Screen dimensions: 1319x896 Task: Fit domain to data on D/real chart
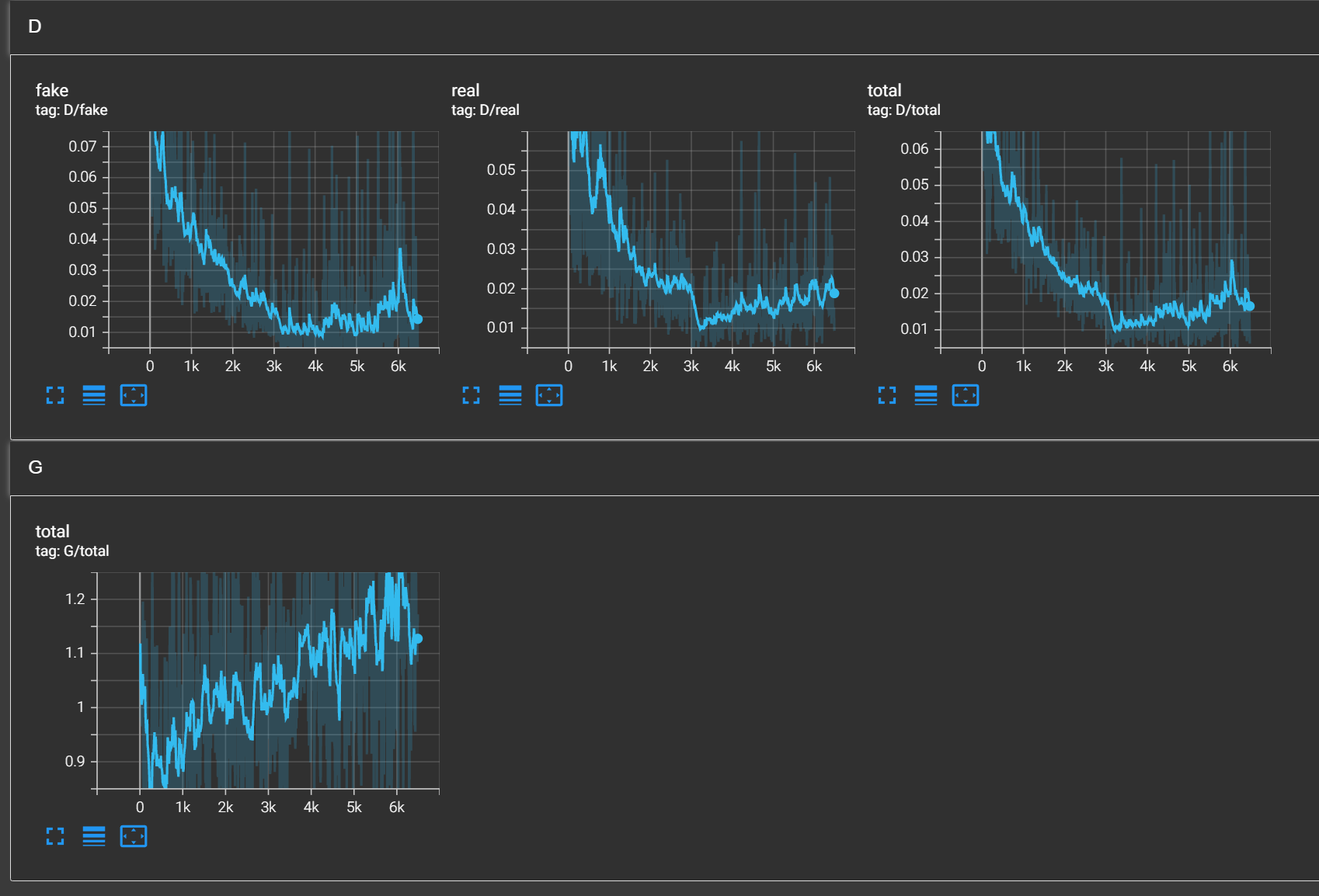click(x=549, y=395)
